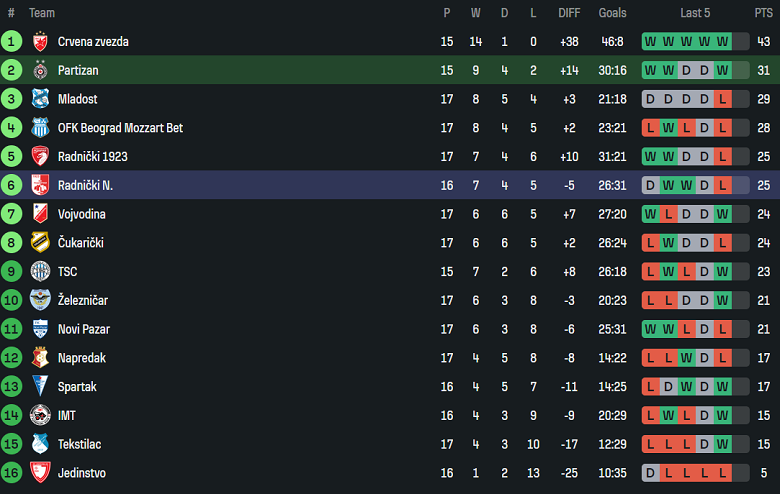780x494 pixels.
Task: Sort standings by the Goals column header
Action: point(612,13)
